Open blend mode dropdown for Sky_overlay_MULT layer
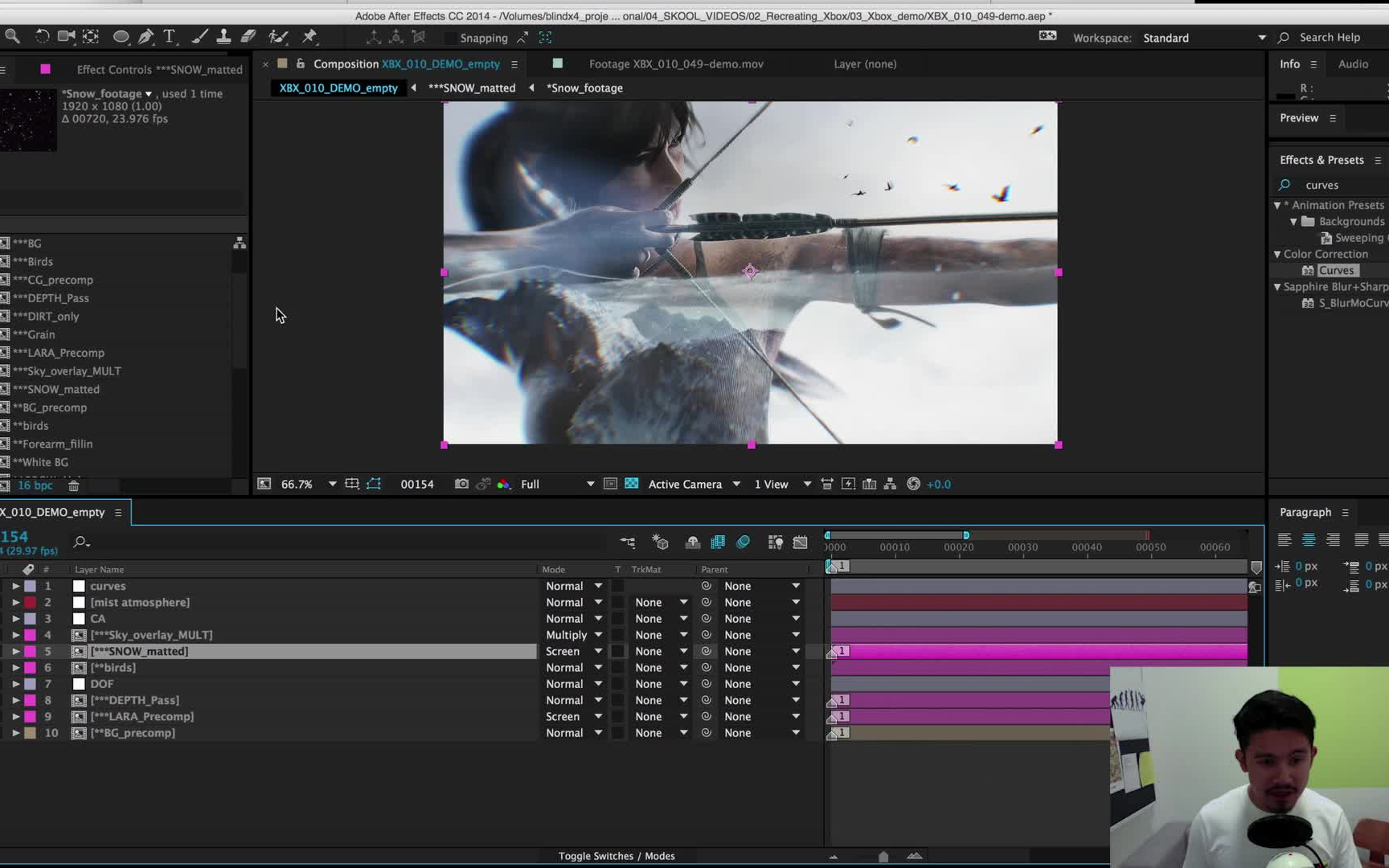Viewport: 1389px width, 868px height. coord(574,635)
